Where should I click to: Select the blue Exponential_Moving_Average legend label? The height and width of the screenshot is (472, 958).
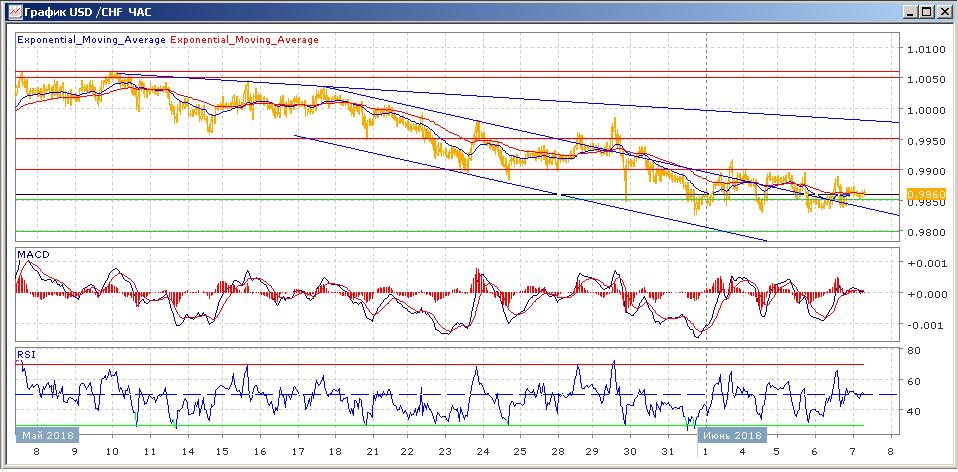click(x=92, y=40)
